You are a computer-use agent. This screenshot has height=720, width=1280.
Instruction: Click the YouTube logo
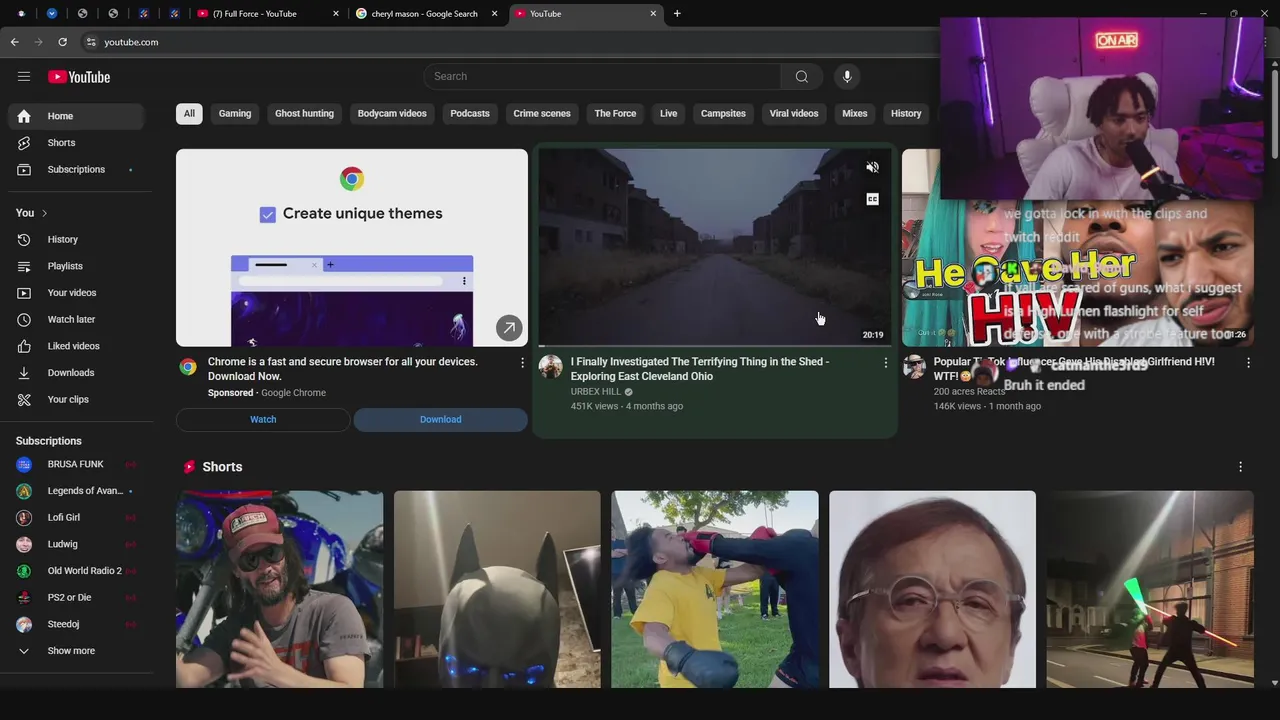coord(79,77)
